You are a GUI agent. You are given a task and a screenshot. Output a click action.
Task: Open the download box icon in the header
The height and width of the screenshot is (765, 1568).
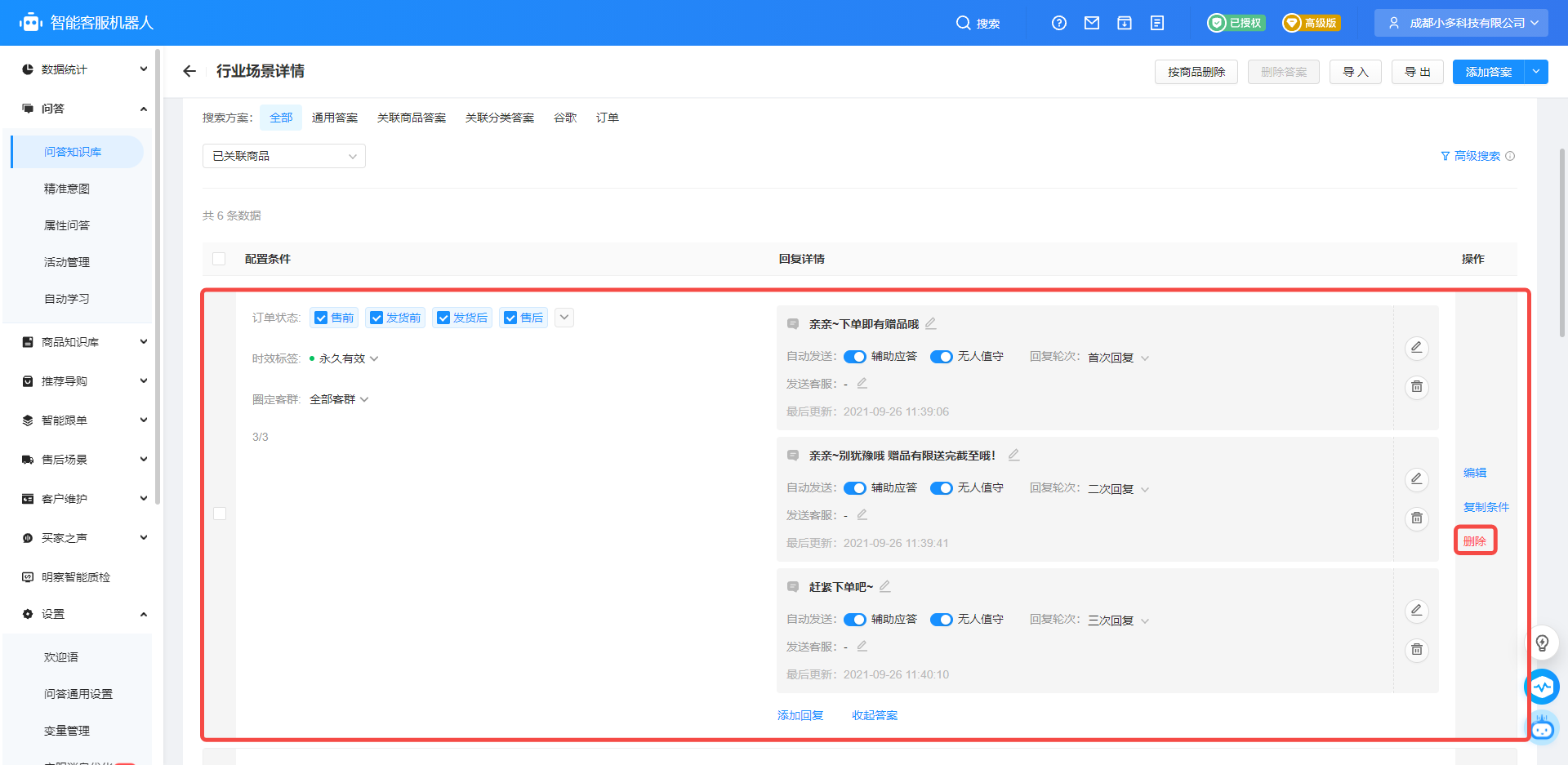1125,23
